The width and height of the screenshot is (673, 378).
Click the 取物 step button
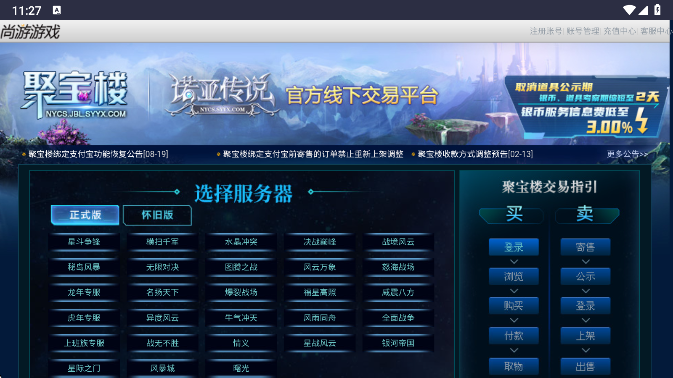(x=514, y=366)
